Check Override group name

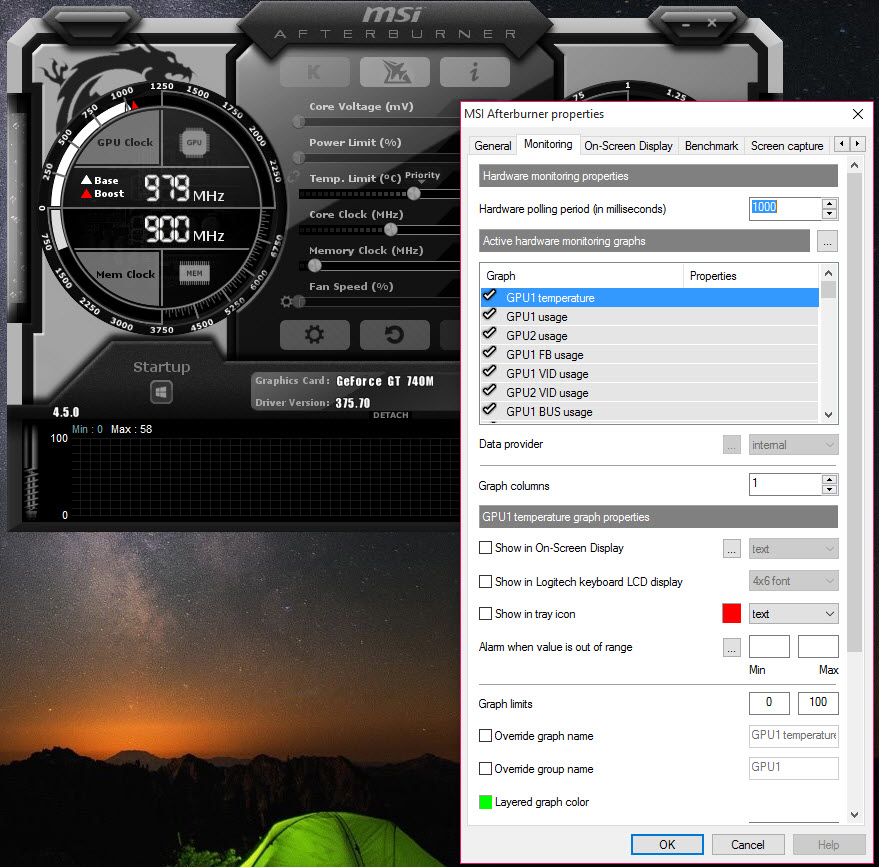[485, 768]
